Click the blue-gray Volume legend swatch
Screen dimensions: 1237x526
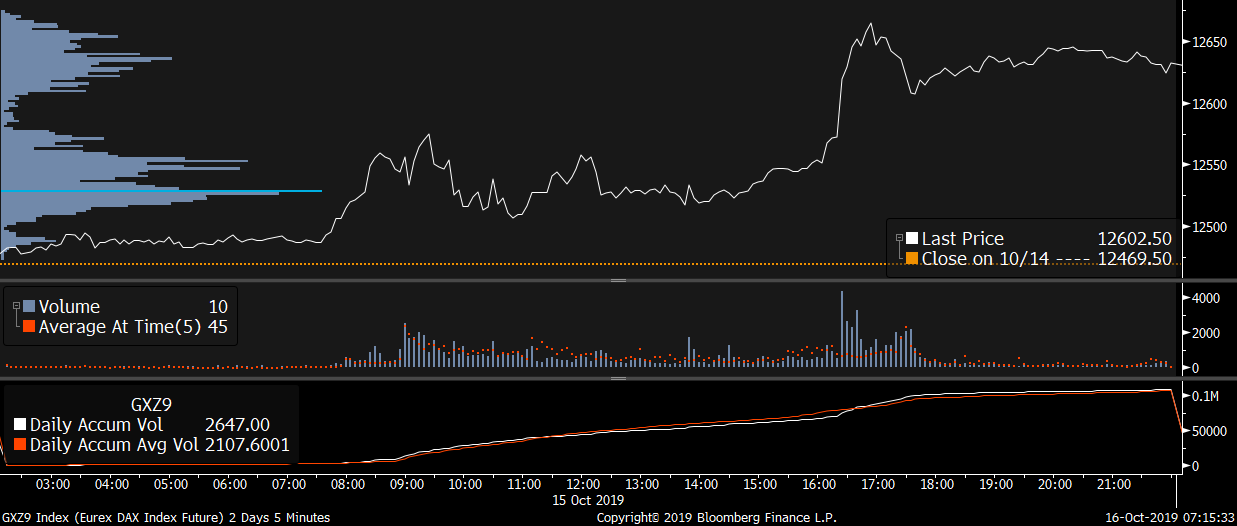pyautogui.click(x=28, y=306)
